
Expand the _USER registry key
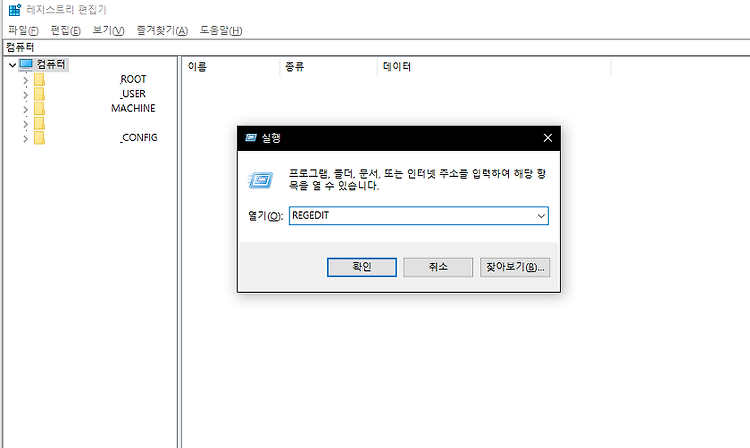coord(26,95)
